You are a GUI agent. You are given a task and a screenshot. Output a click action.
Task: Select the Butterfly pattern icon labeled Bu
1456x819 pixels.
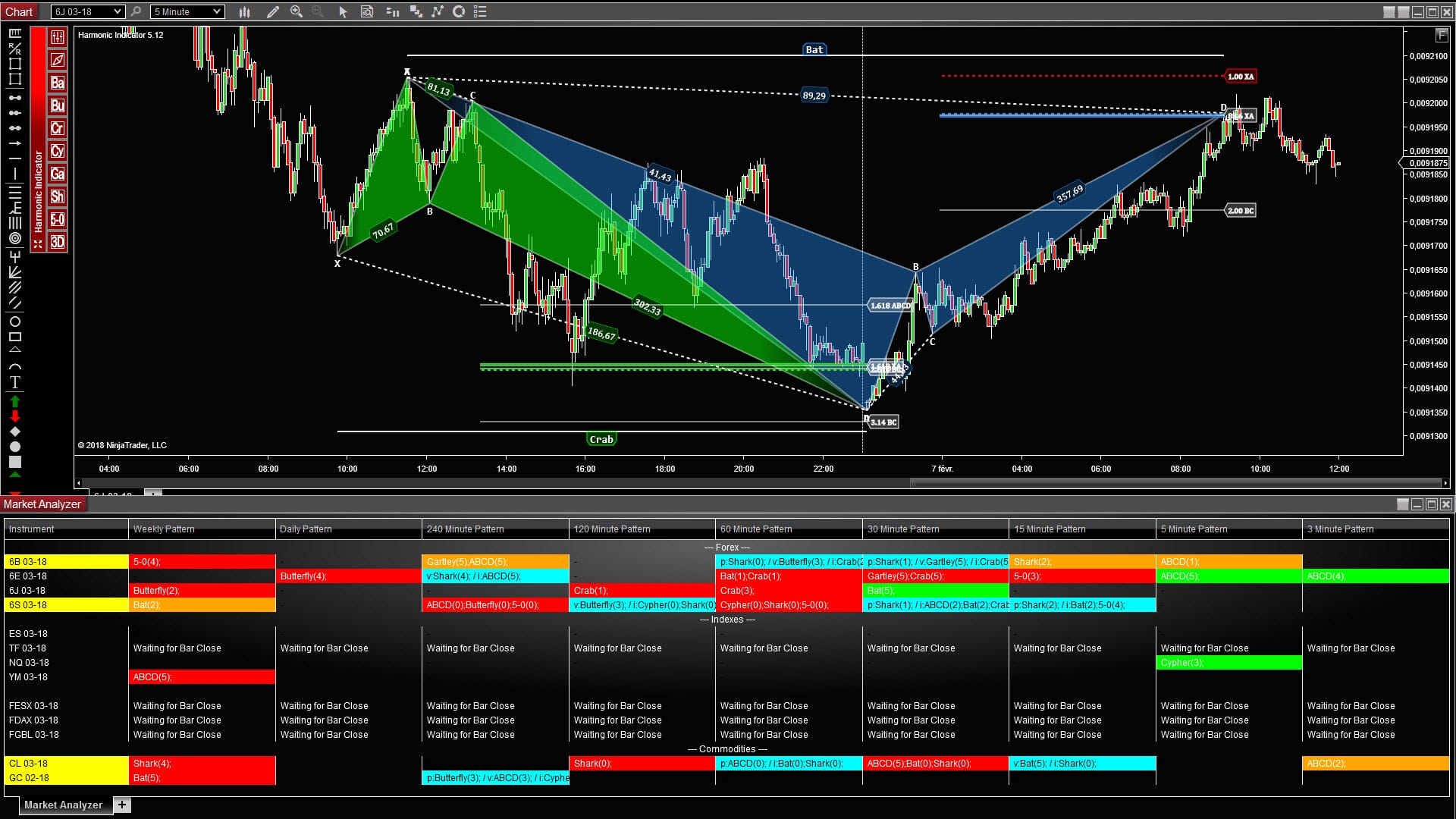(x=57, y=105)
